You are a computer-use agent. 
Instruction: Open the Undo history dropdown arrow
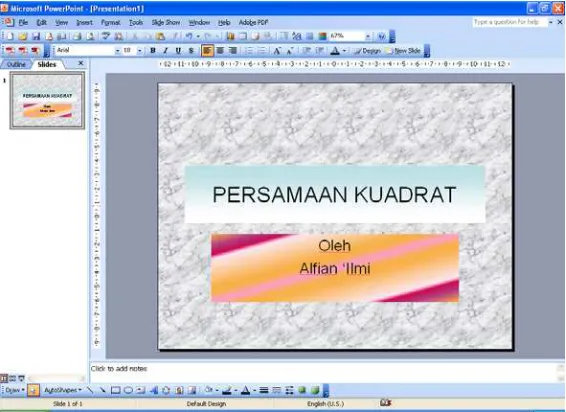(198, 36)
